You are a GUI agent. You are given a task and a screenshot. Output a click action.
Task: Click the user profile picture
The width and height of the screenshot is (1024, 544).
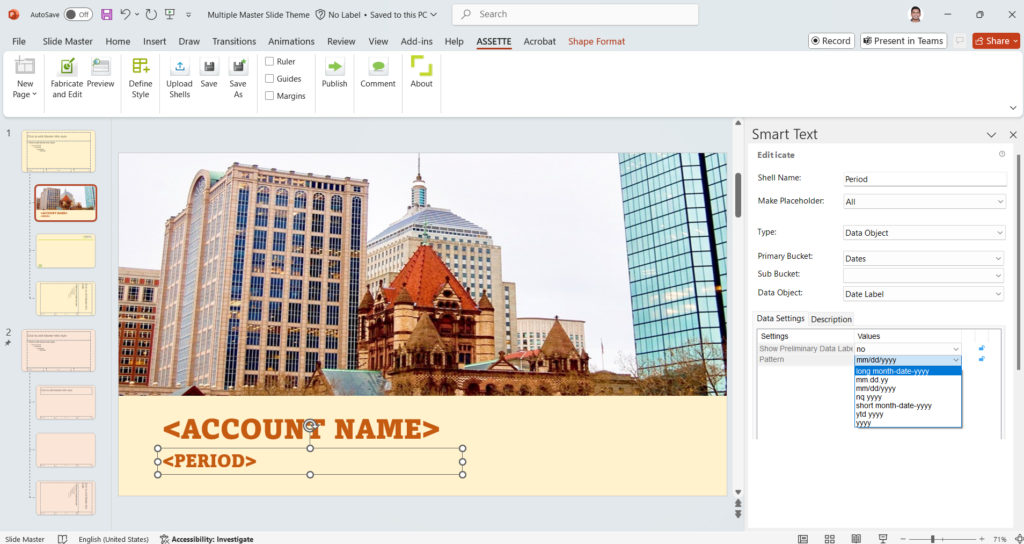[916, 14]
